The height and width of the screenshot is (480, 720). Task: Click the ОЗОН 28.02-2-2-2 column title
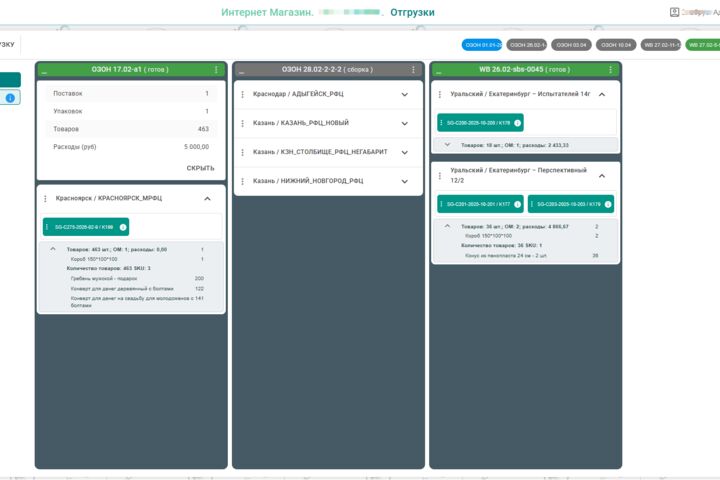[x=327, y=69]
